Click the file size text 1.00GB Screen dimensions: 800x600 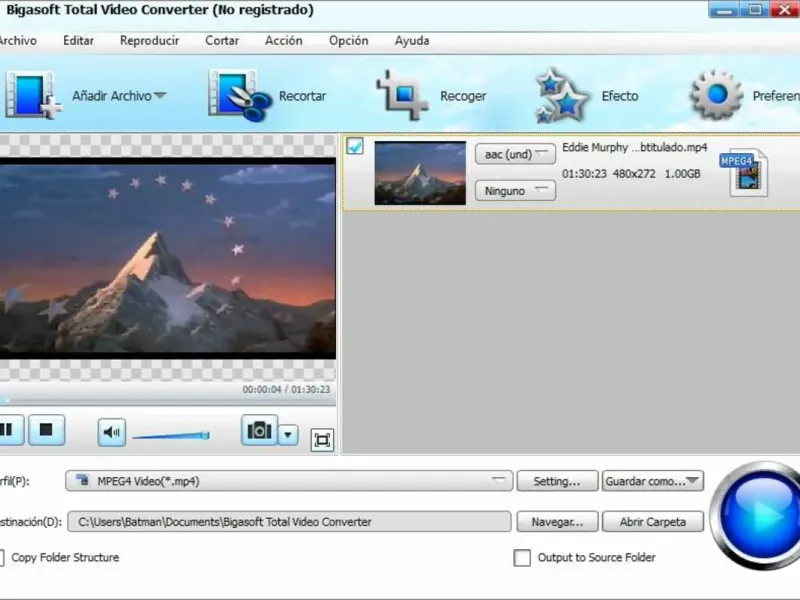tap(682, 174)
